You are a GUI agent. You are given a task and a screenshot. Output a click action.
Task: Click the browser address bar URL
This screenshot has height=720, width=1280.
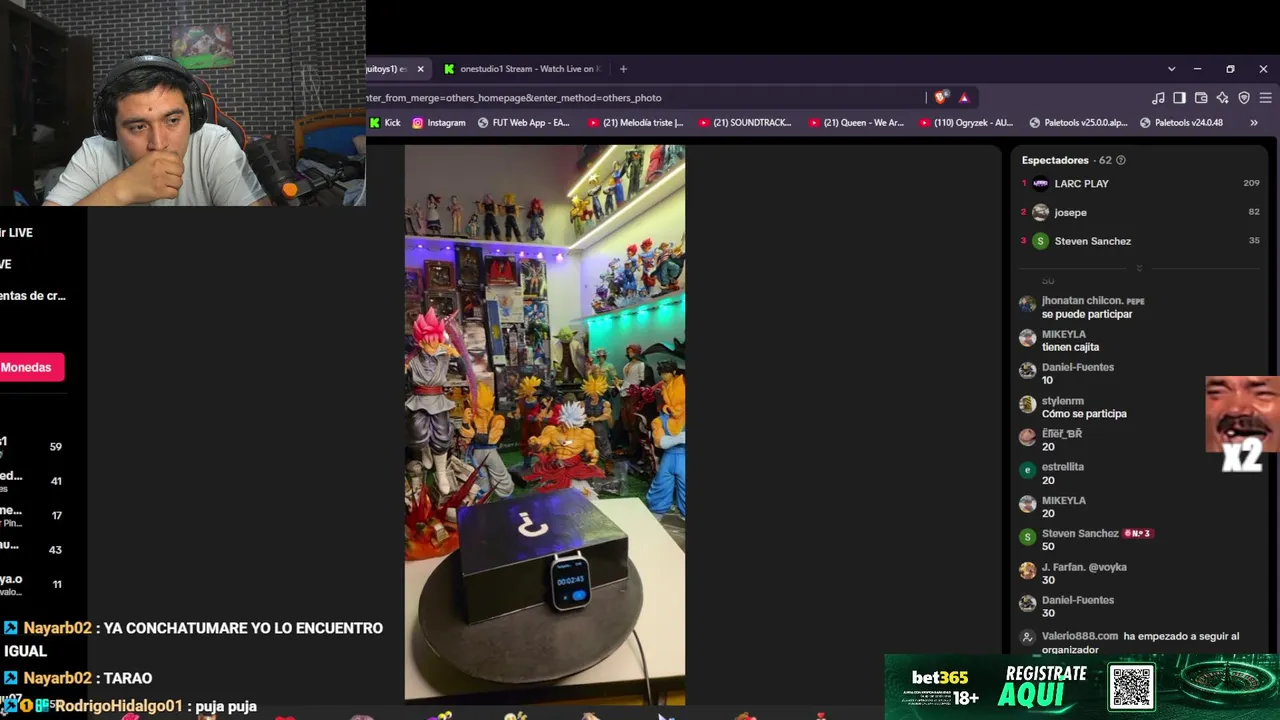(x=514, y=98)
